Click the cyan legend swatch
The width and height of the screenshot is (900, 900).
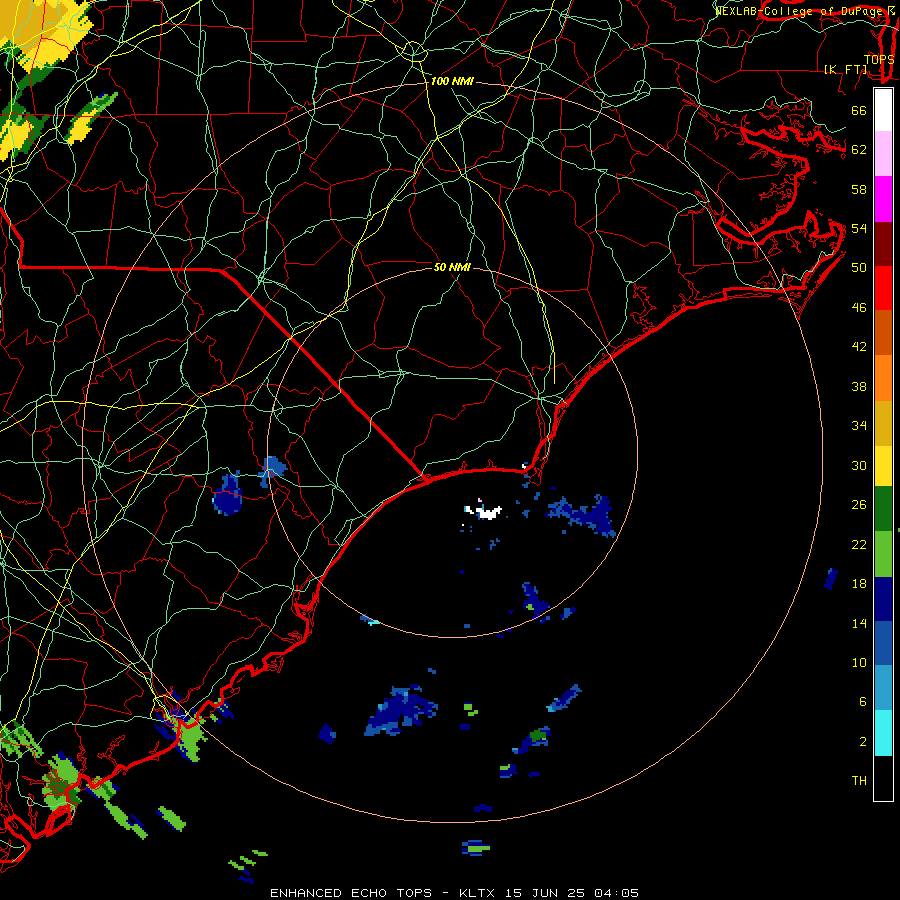pyautogui.click(x=883, y=733)
